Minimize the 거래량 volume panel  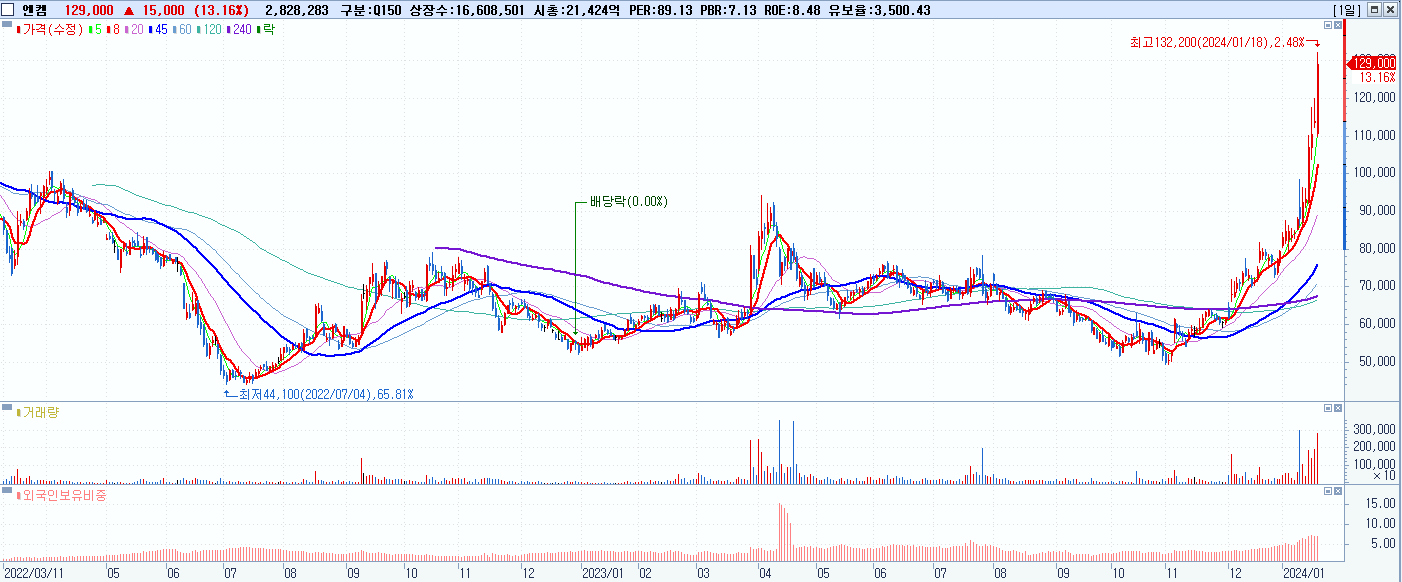[1328, 409]
